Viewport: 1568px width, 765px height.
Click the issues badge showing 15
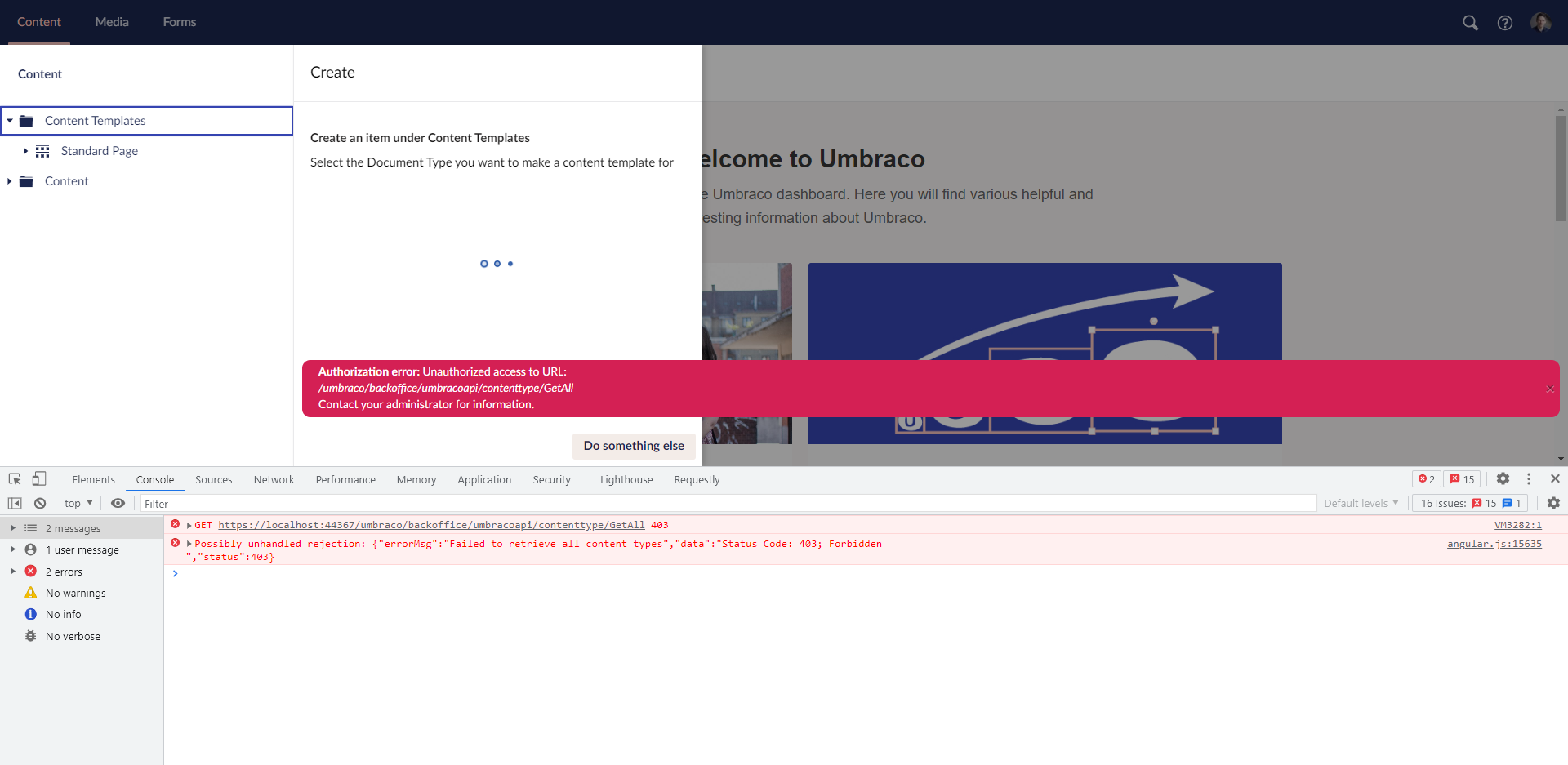click(1462, 479)
